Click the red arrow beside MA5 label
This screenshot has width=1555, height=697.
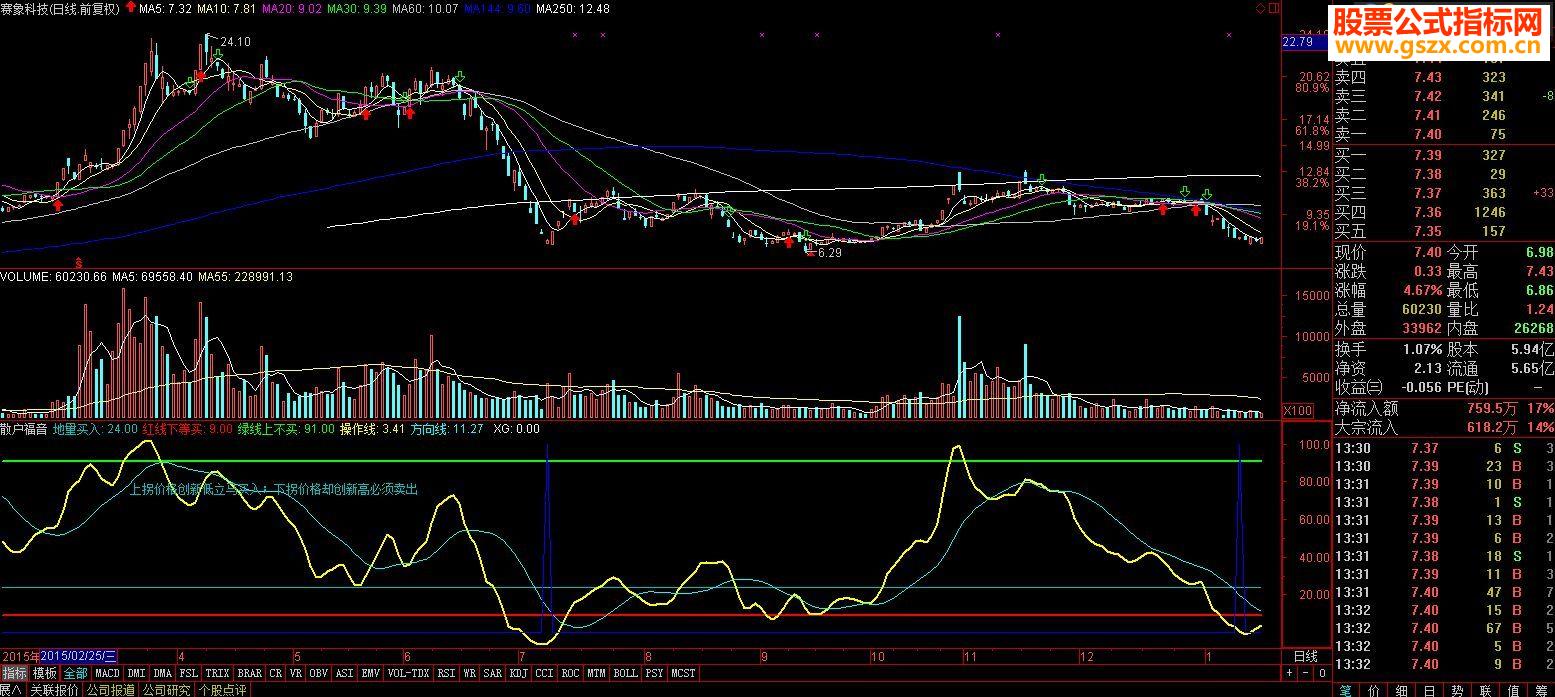tap(130, 8)
